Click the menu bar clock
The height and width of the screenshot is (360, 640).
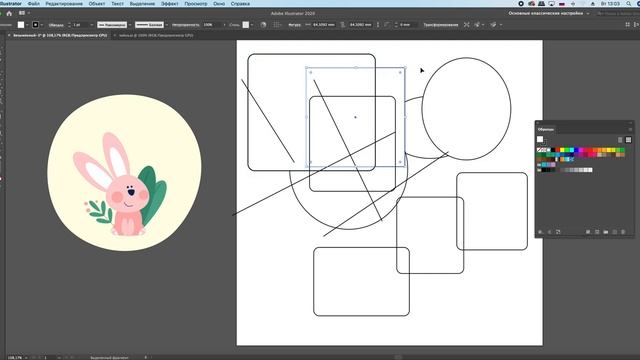pyautogui.click(x=610, y=4)
